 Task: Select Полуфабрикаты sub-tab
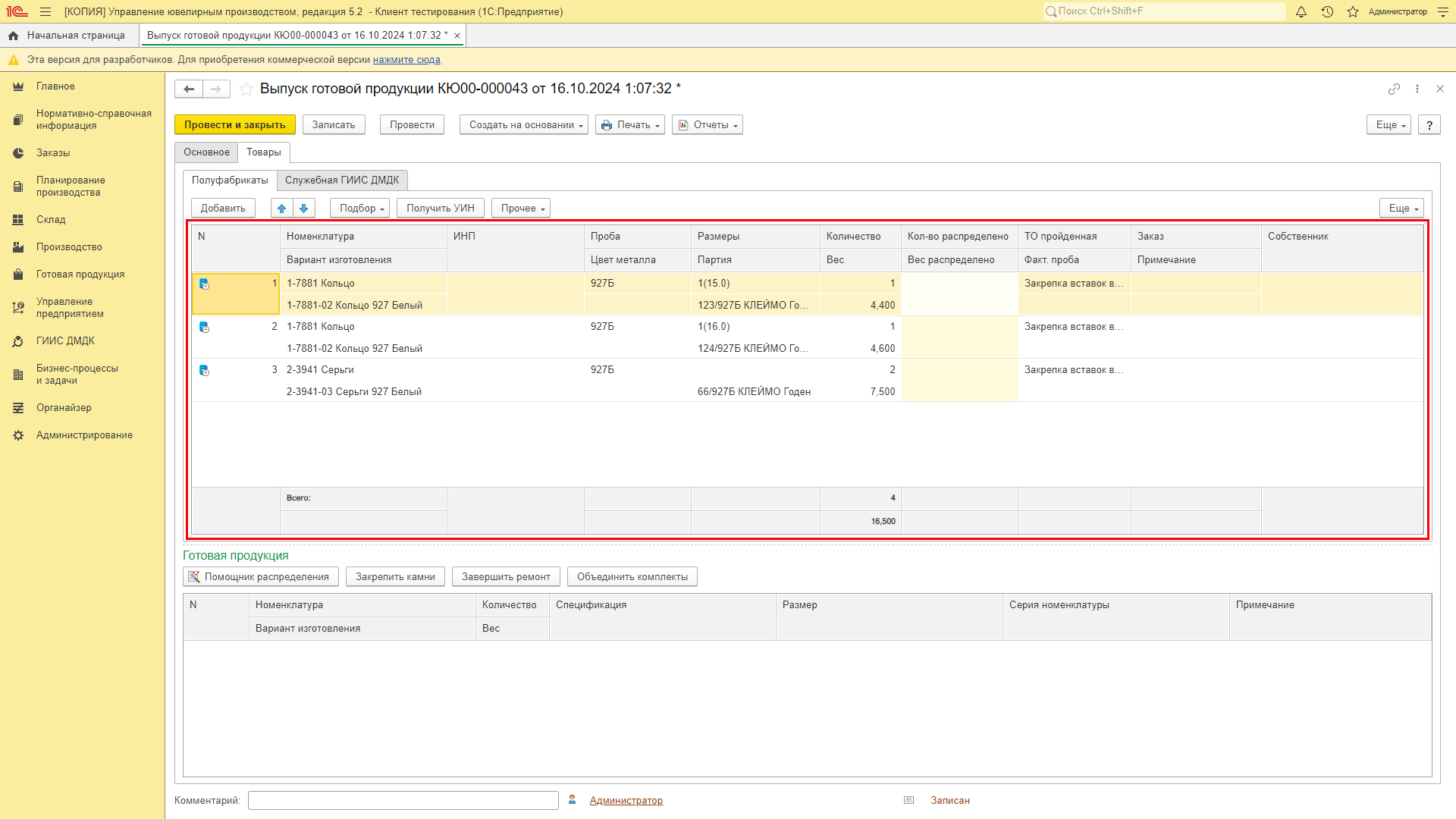pos(230,180)
